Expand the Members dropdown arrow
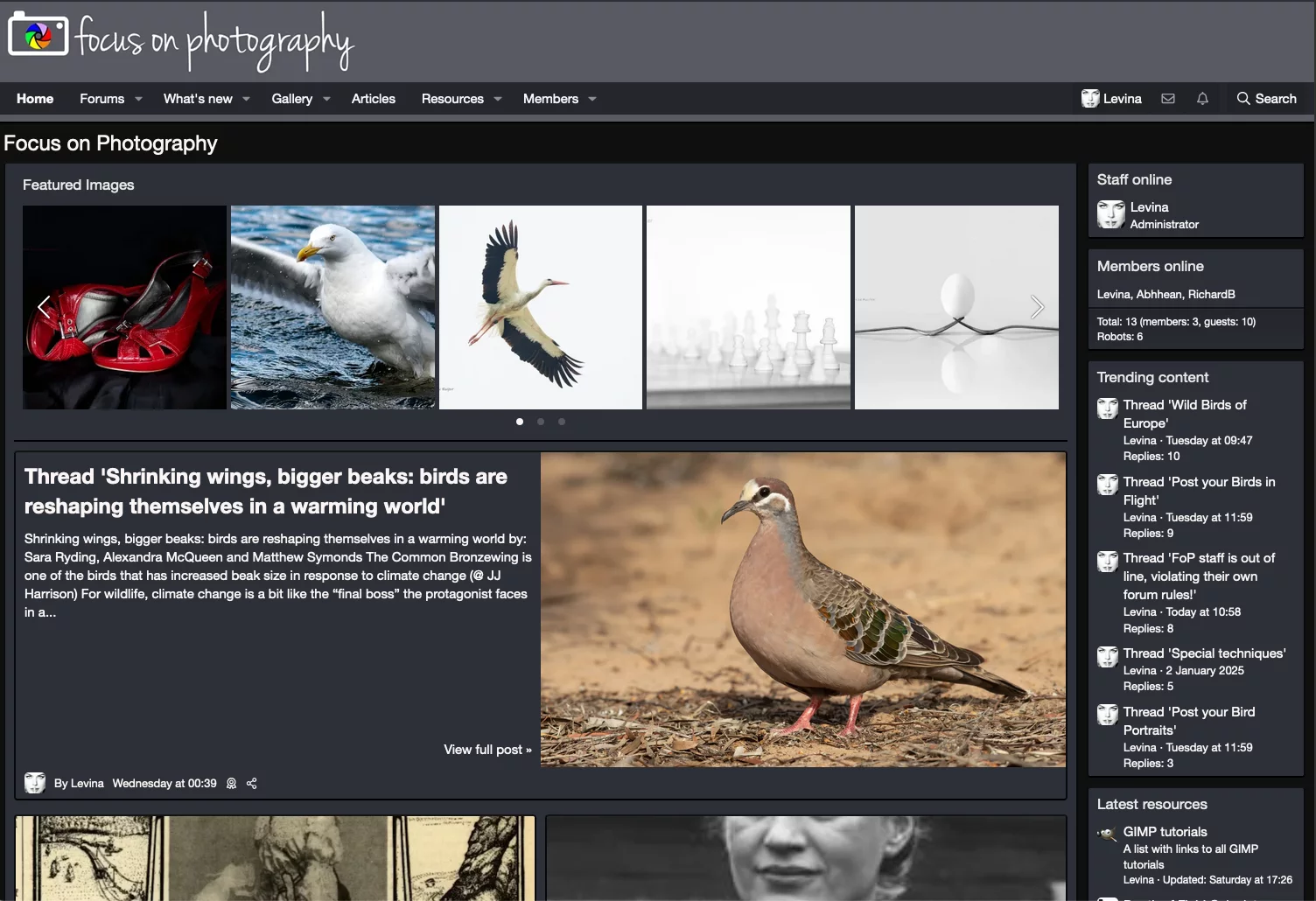The height and width of the screenshot is (901, 1316). click(592, 99)
